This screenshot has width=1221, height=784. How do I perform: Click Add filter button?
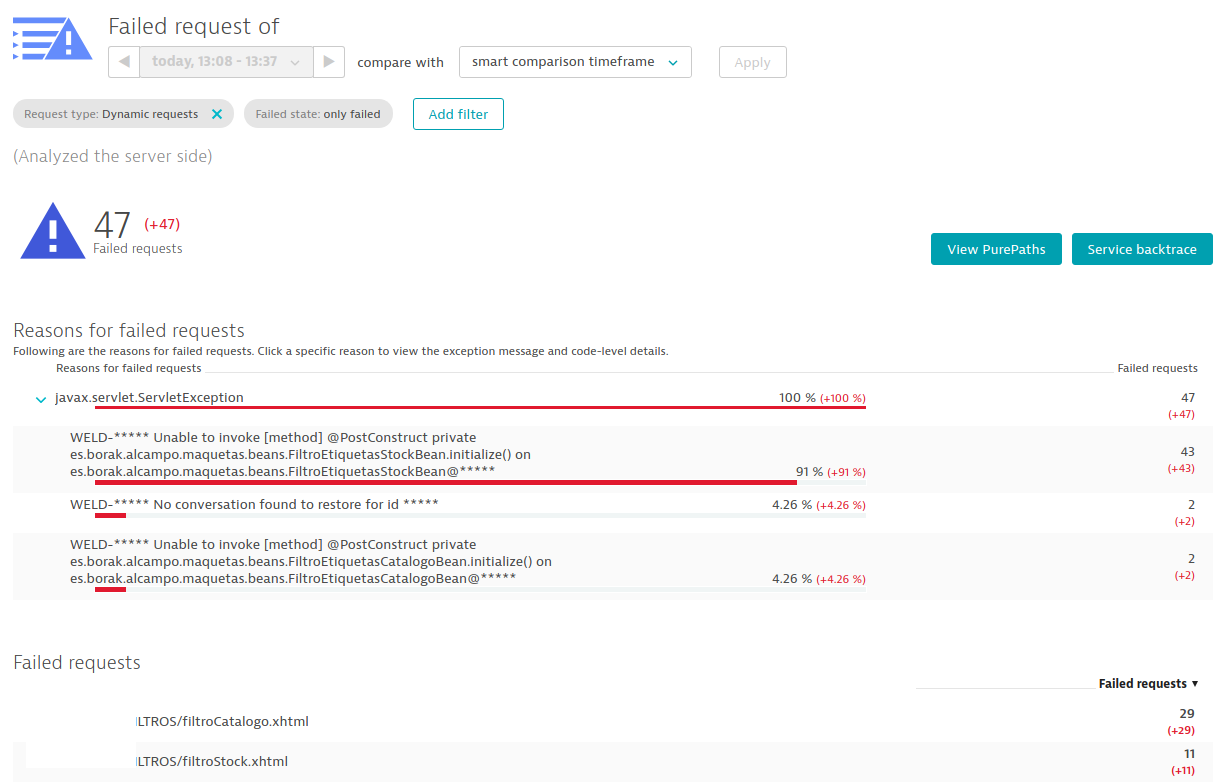[x=458, y=114]
